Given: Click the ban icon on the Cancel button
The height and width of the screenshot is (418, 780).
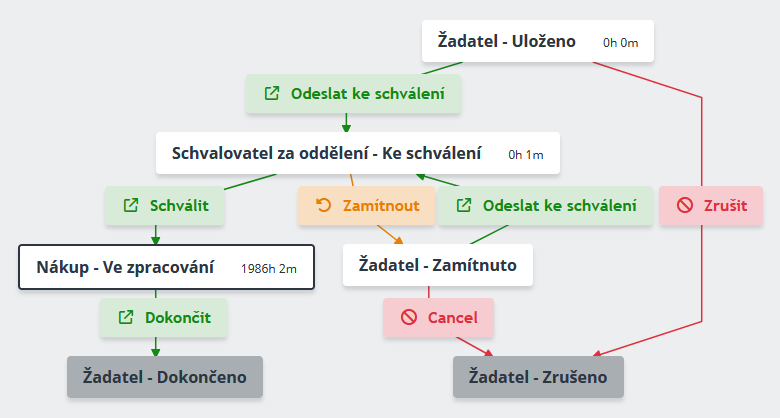Looking at the screenshot, I should [x=408, y=318].
